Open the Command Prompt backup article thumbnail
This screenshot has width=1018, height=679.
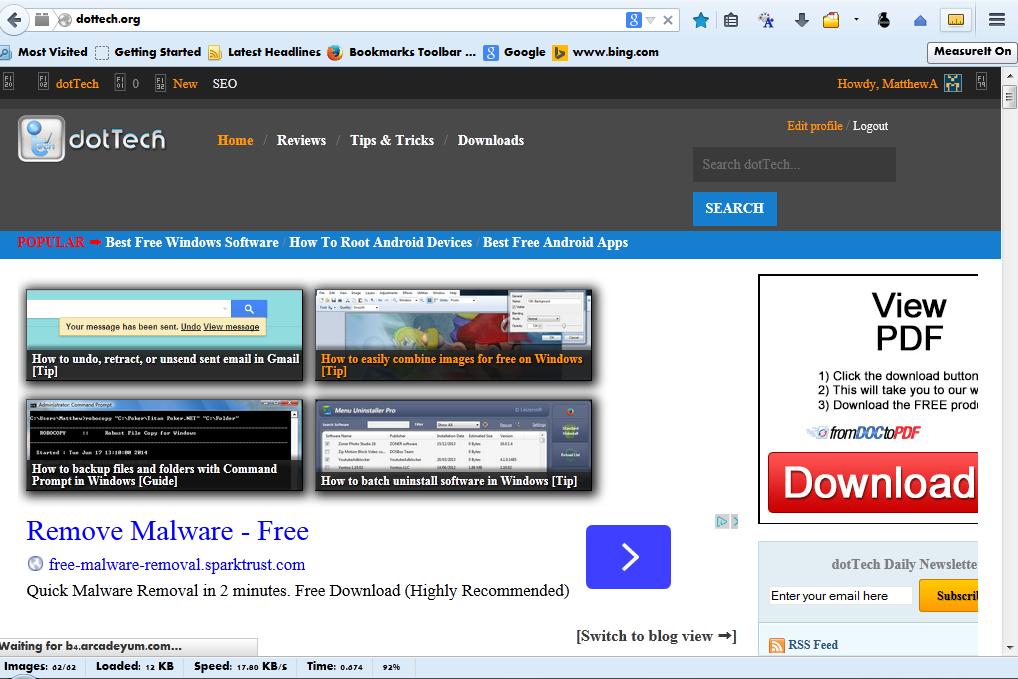click(164, 445)
